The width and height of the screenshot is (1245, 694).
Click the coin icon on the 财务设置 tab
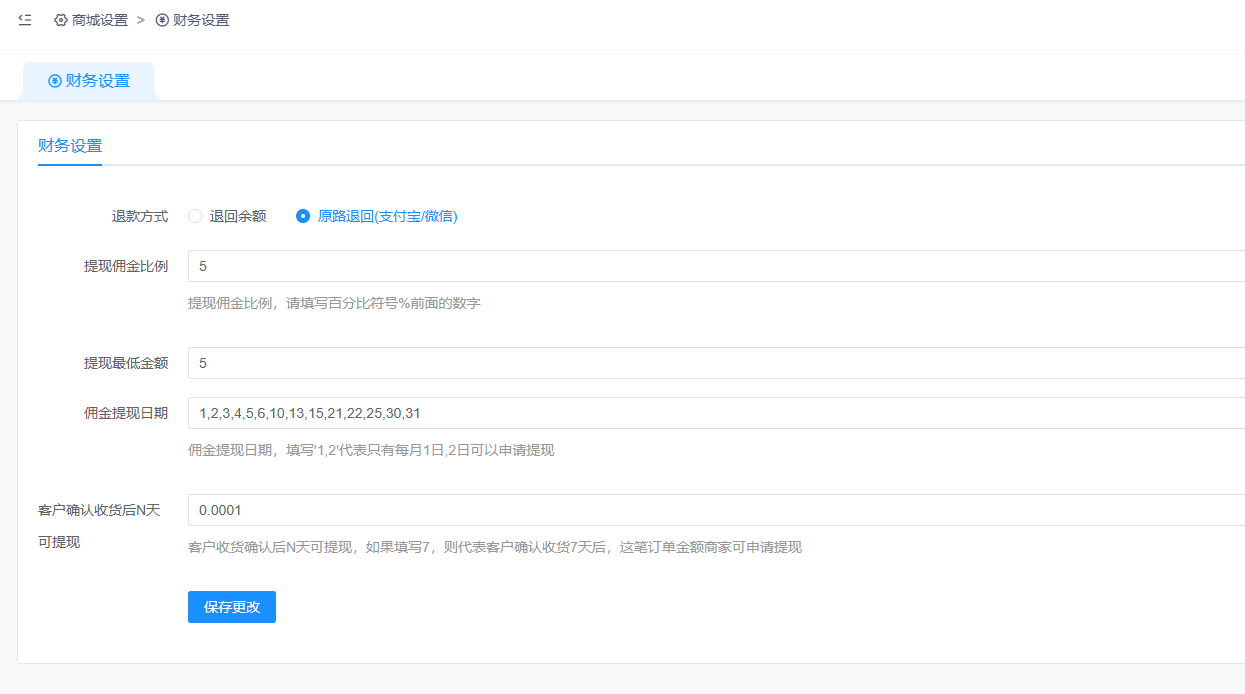(55, 81)
